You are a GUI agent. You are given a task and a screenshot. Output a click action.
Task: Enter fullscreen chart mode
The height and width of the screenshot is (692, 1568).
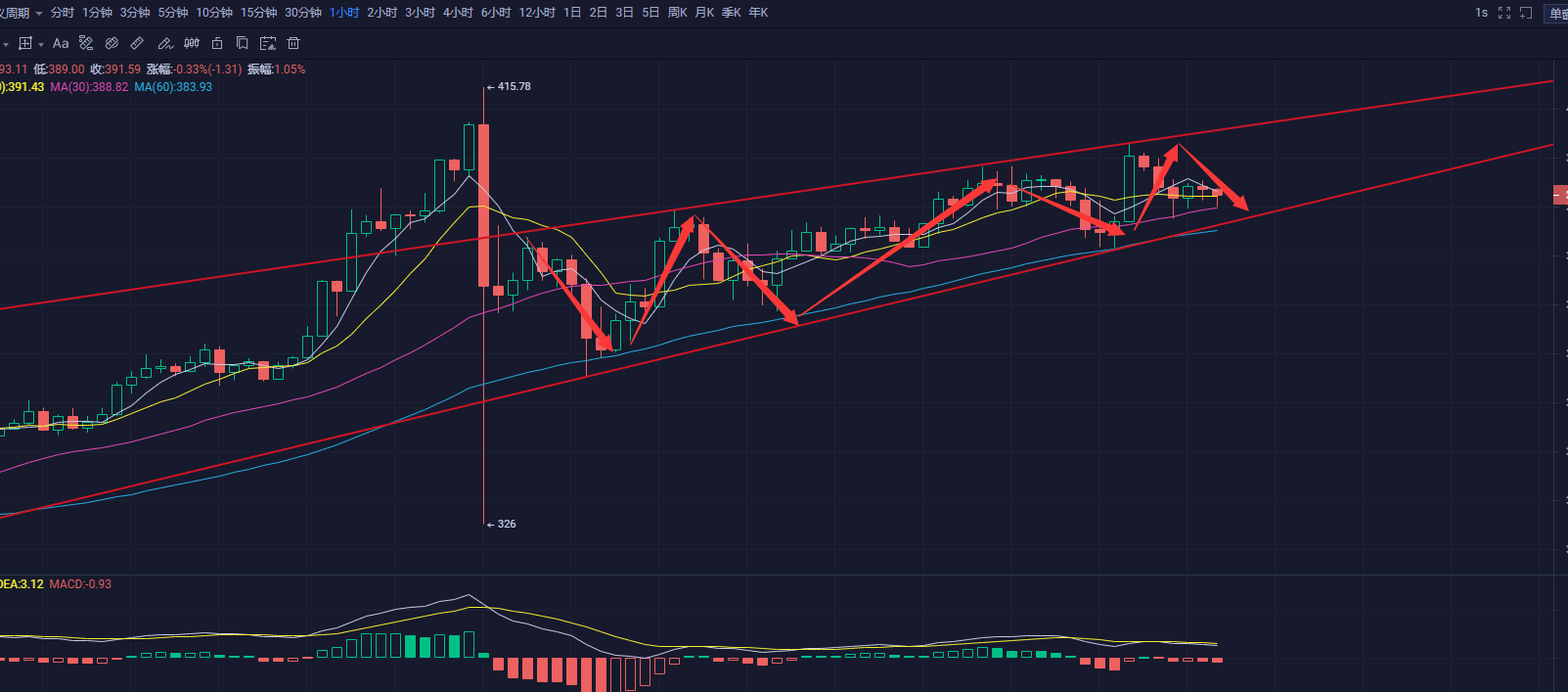click(x=1504, y=13)
